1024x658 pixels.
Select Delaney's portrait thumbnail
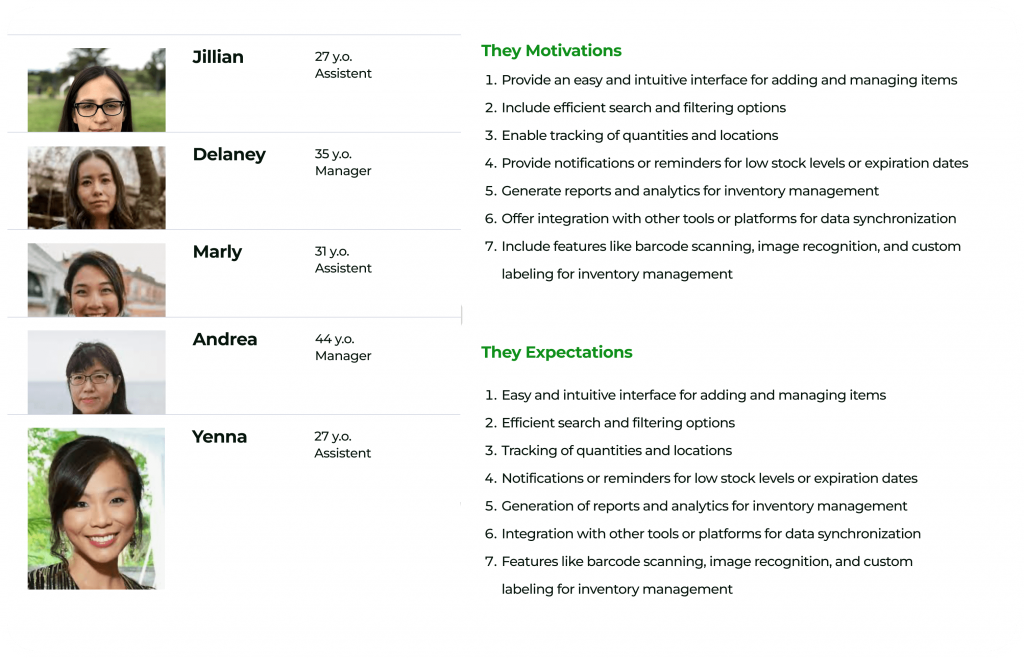[x=96, y=187]
